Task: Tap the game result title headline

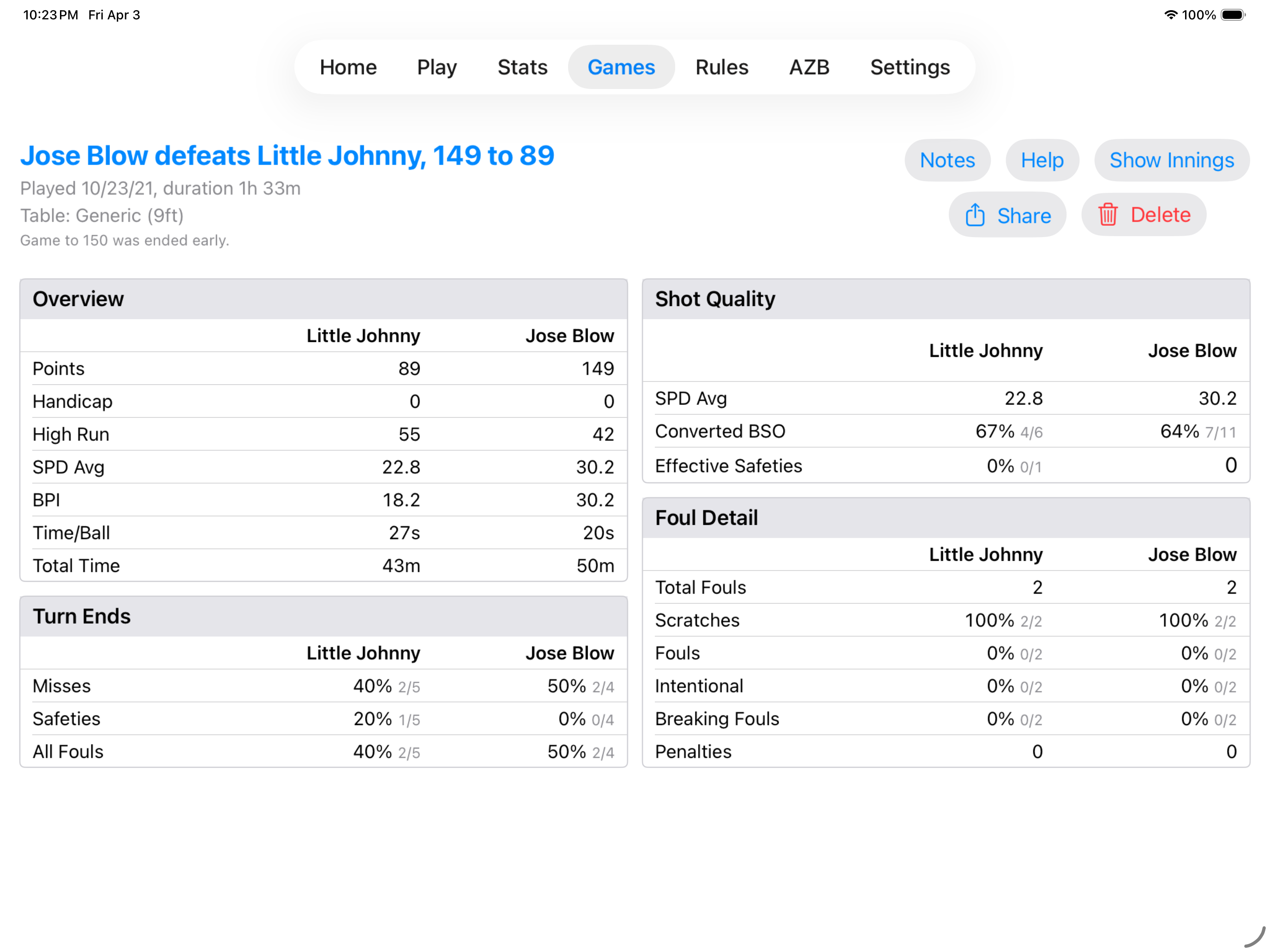Action: (x=287, y=155)
